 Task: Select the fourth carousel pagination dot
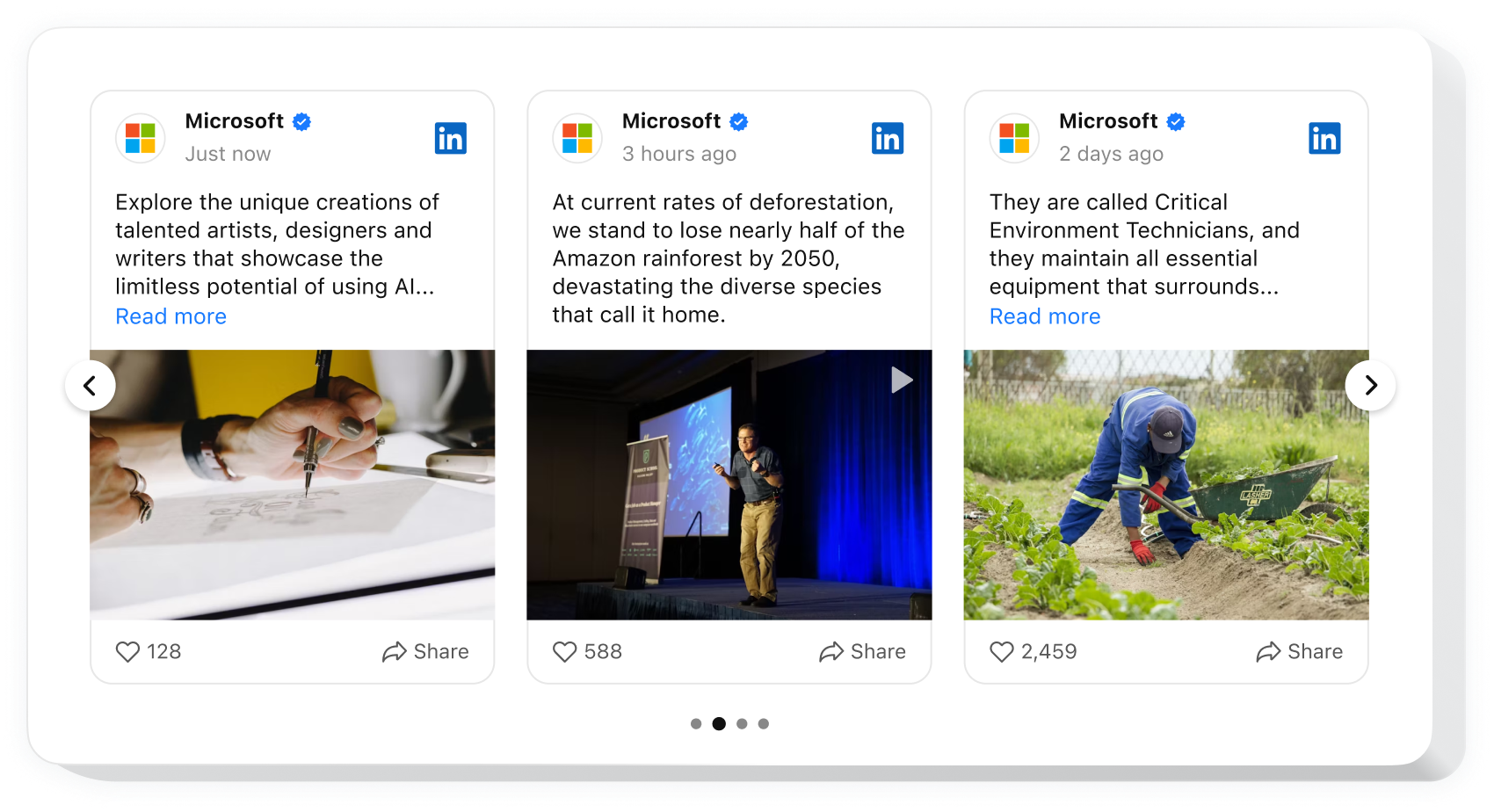tap(764, 723)
